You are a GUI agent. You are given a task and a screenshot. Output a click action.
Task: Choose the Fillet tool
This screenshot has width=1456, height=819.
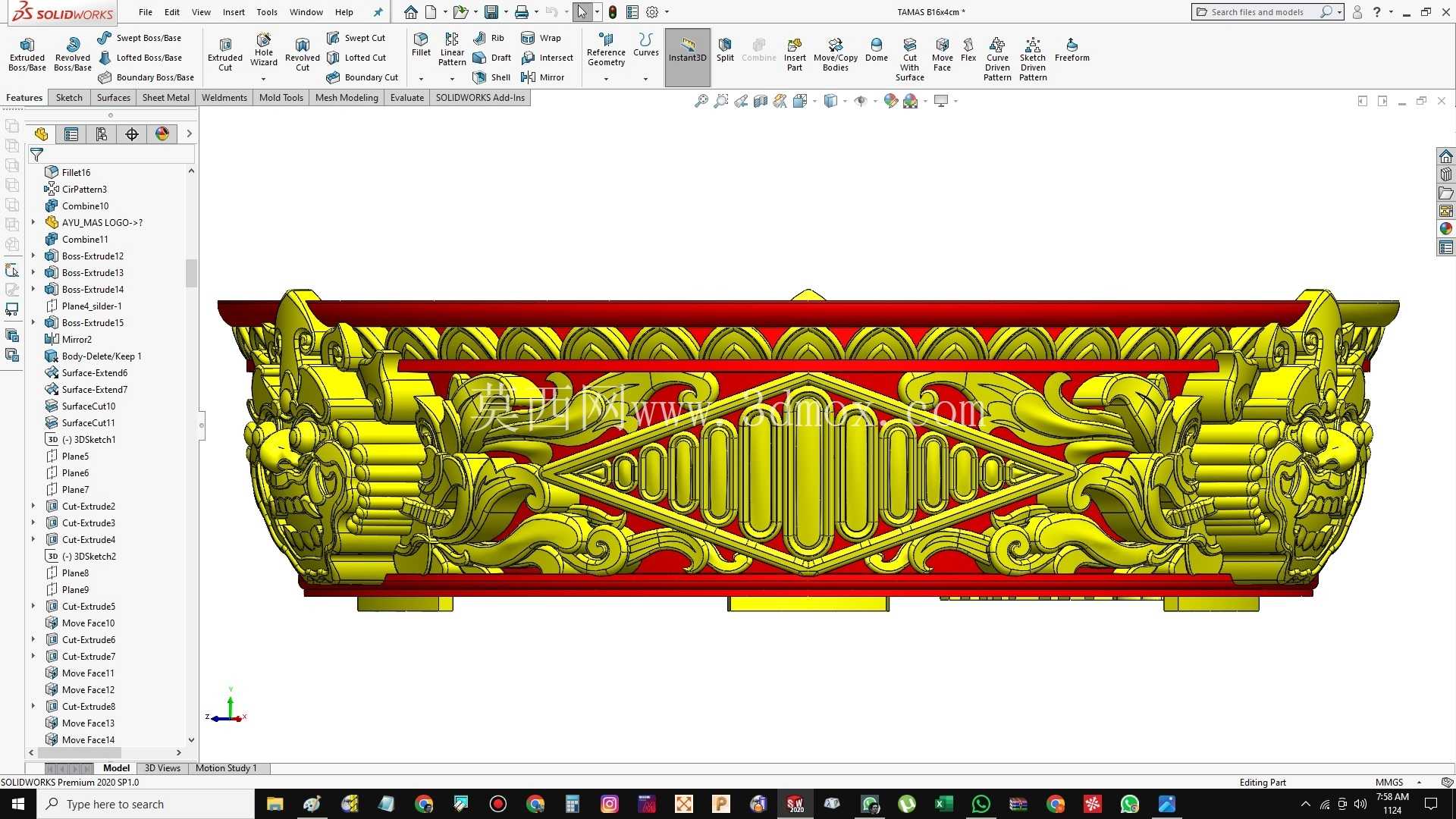pyautogui.click(x=421, y=45)
